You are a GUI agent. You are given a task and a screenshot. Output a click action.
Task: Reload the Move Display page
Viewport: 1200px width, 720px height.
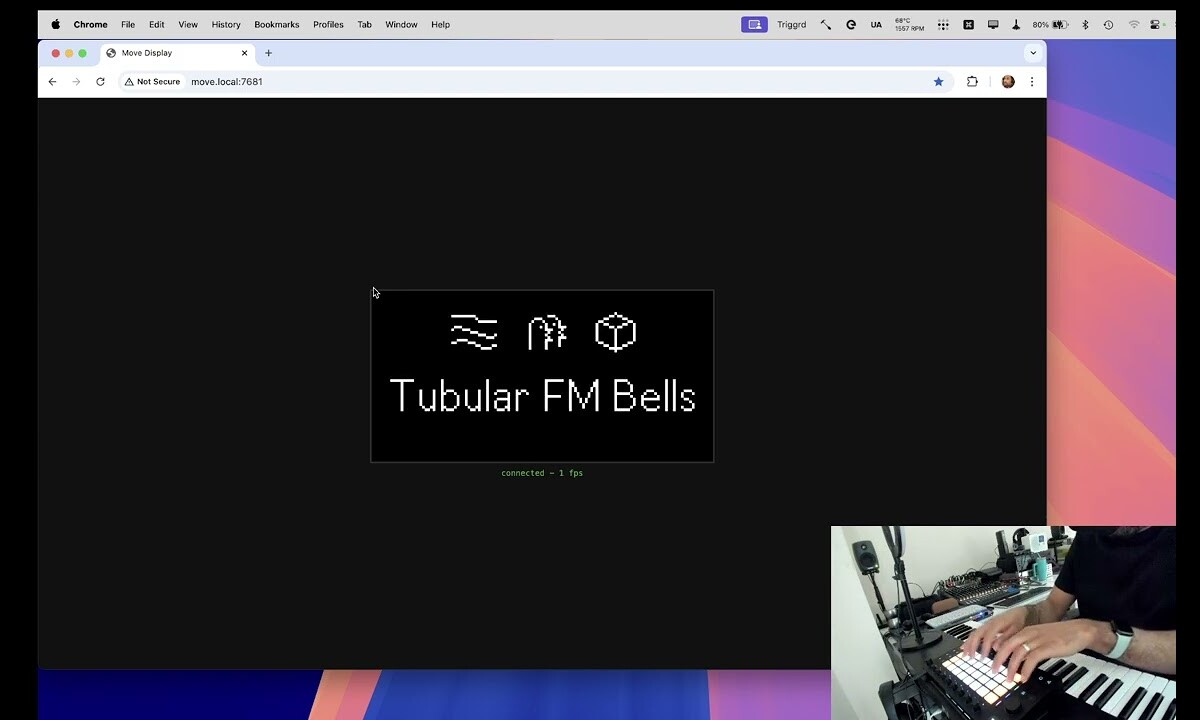click(100, 82)
